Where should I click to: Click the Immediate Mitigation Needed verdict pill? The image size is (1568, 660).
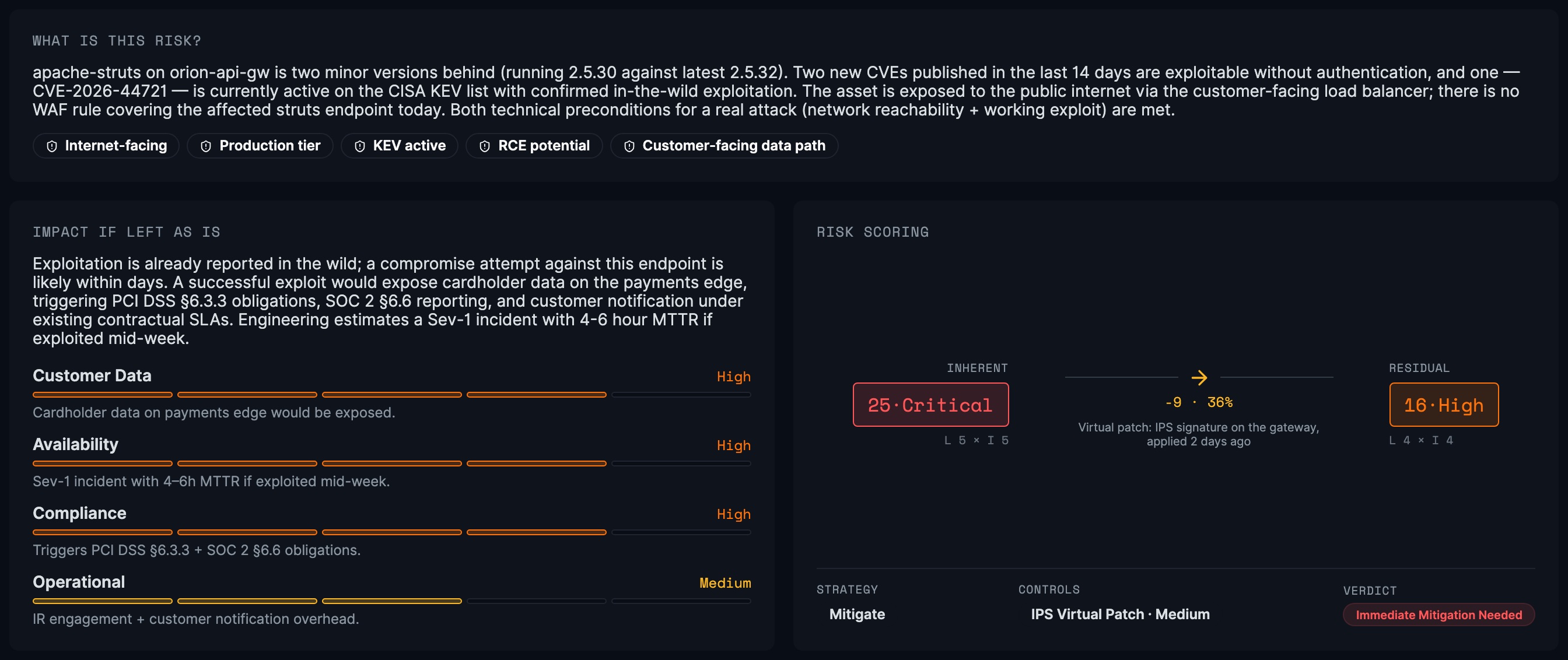point(1439,615)
